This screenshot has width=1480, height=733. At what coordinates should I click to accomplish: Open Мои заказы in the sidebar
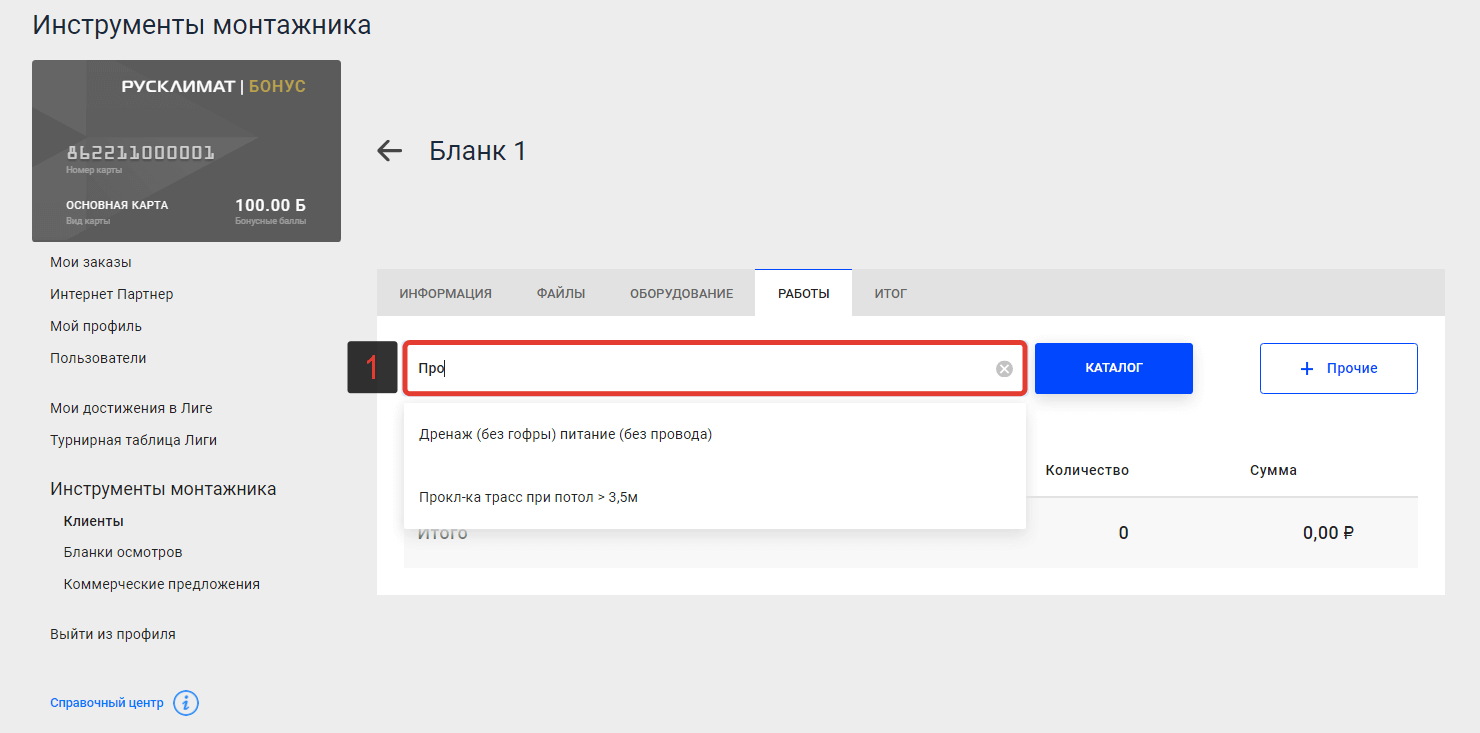pos(91,262)
